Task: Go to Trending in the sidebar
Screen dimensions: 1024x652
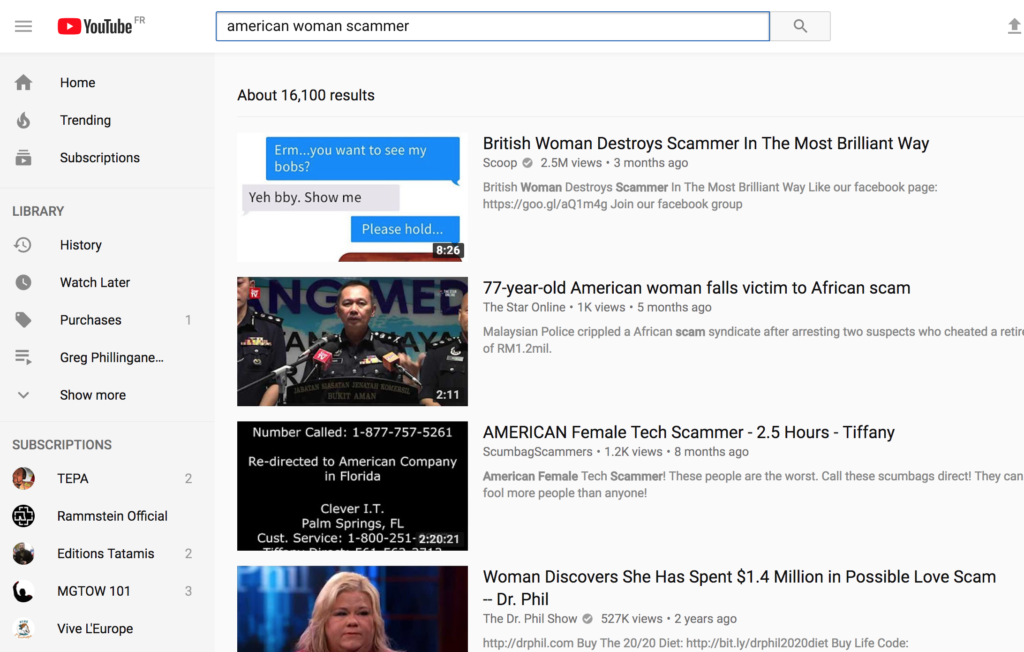Action: click(x=86, y=120)
